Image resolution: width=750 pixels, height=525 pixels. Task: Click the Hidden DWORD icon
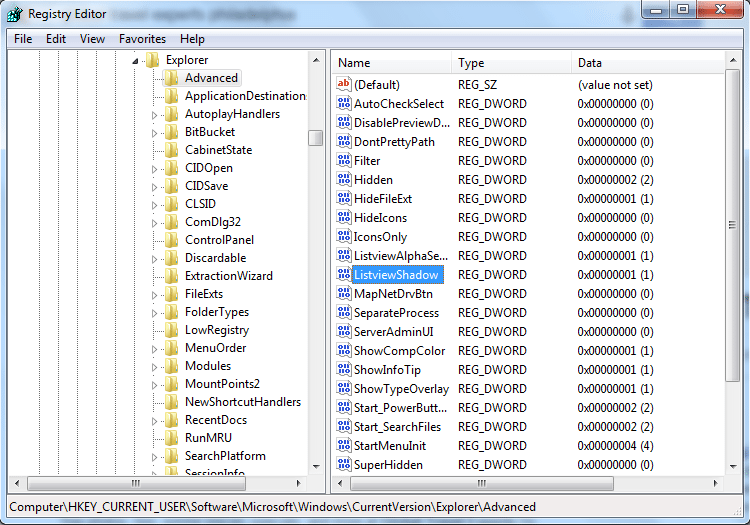[344, 179]
